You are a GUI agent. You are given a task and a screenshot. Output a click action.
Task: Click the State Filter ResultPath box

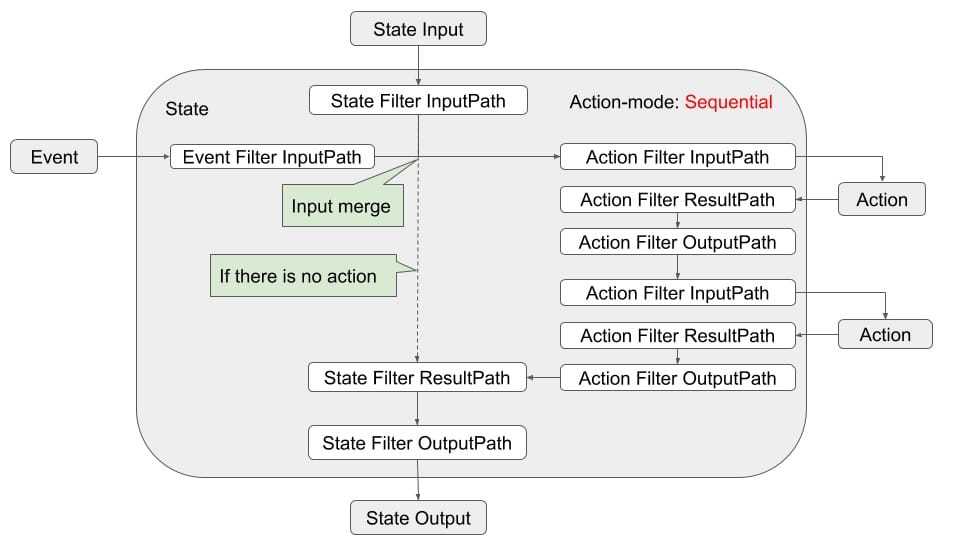pos(417,378)
